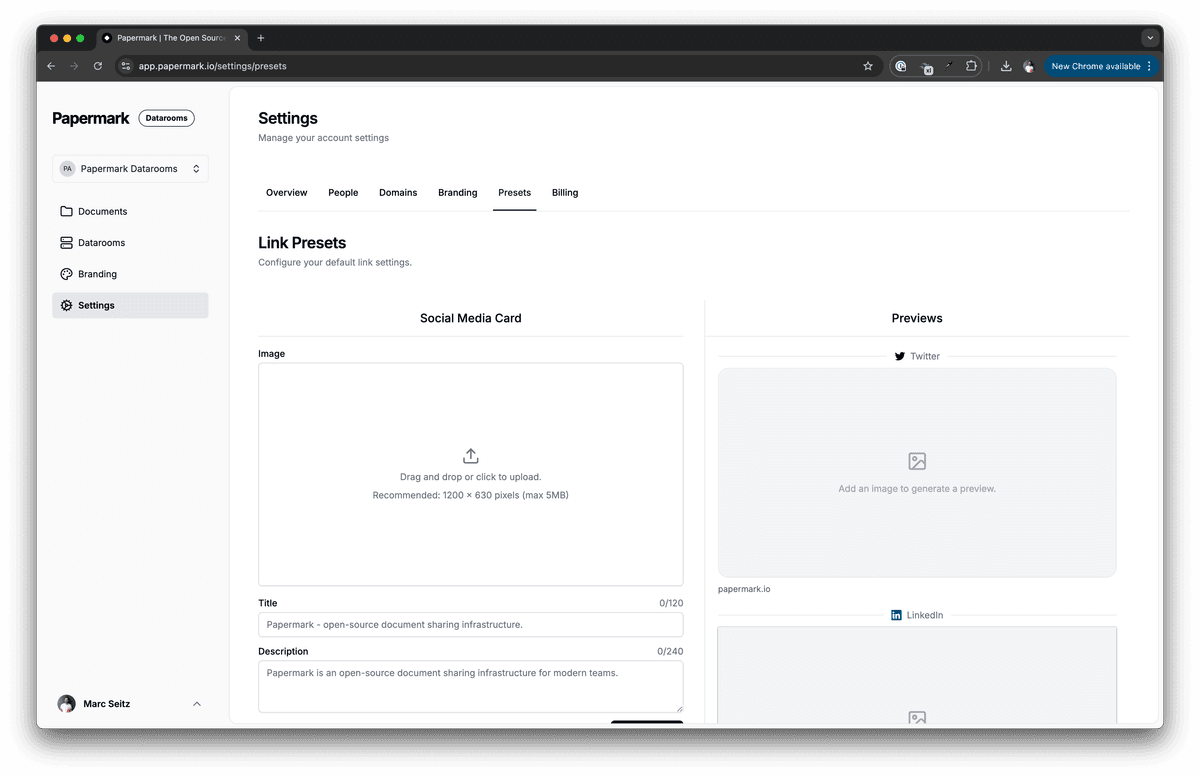
Task: Click the LinkedIn logo icon in Previews
Action: pos(896,615)
